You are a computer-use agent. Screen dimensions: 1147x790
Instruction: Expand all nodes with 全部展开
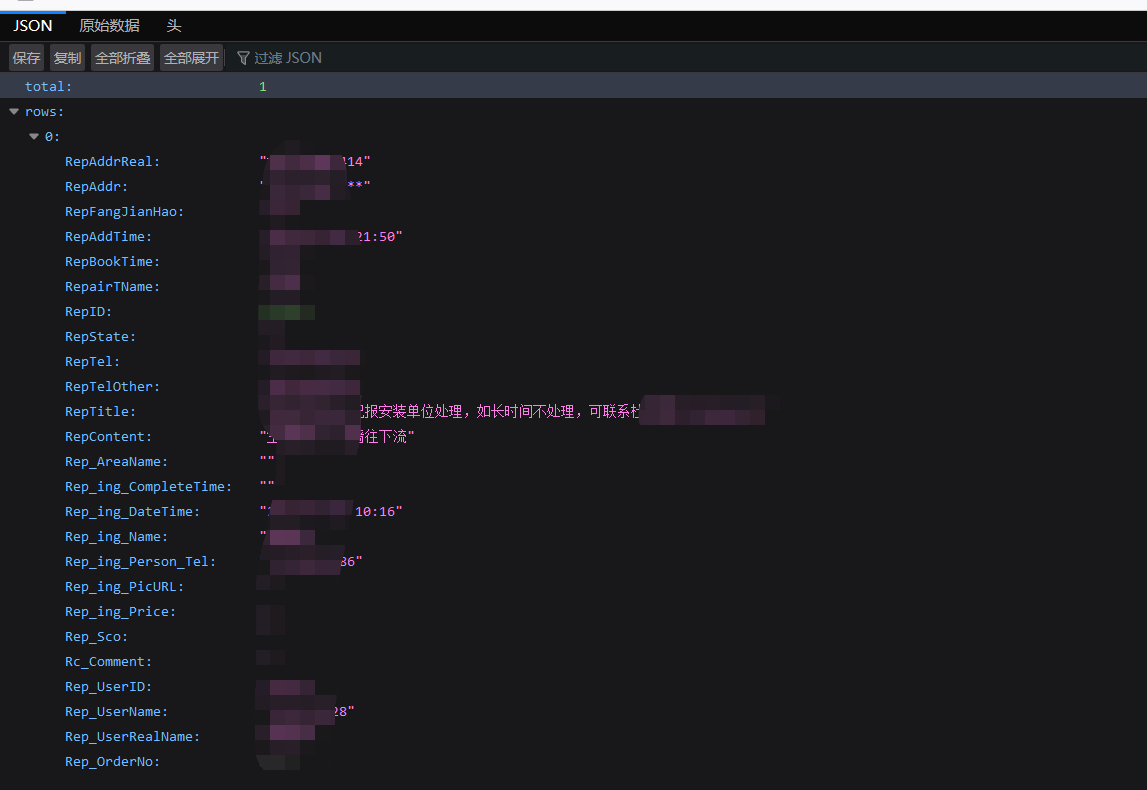coord(191,58)
